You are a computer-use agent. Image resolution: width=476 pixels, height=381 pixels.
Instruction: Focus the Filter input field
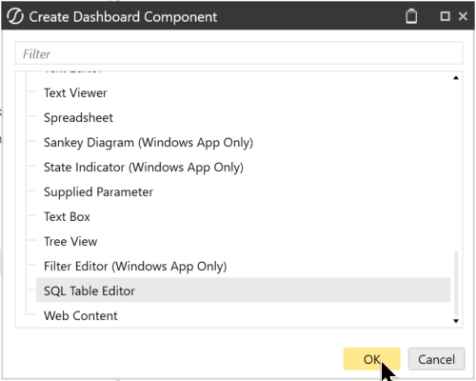pos(239,53)
